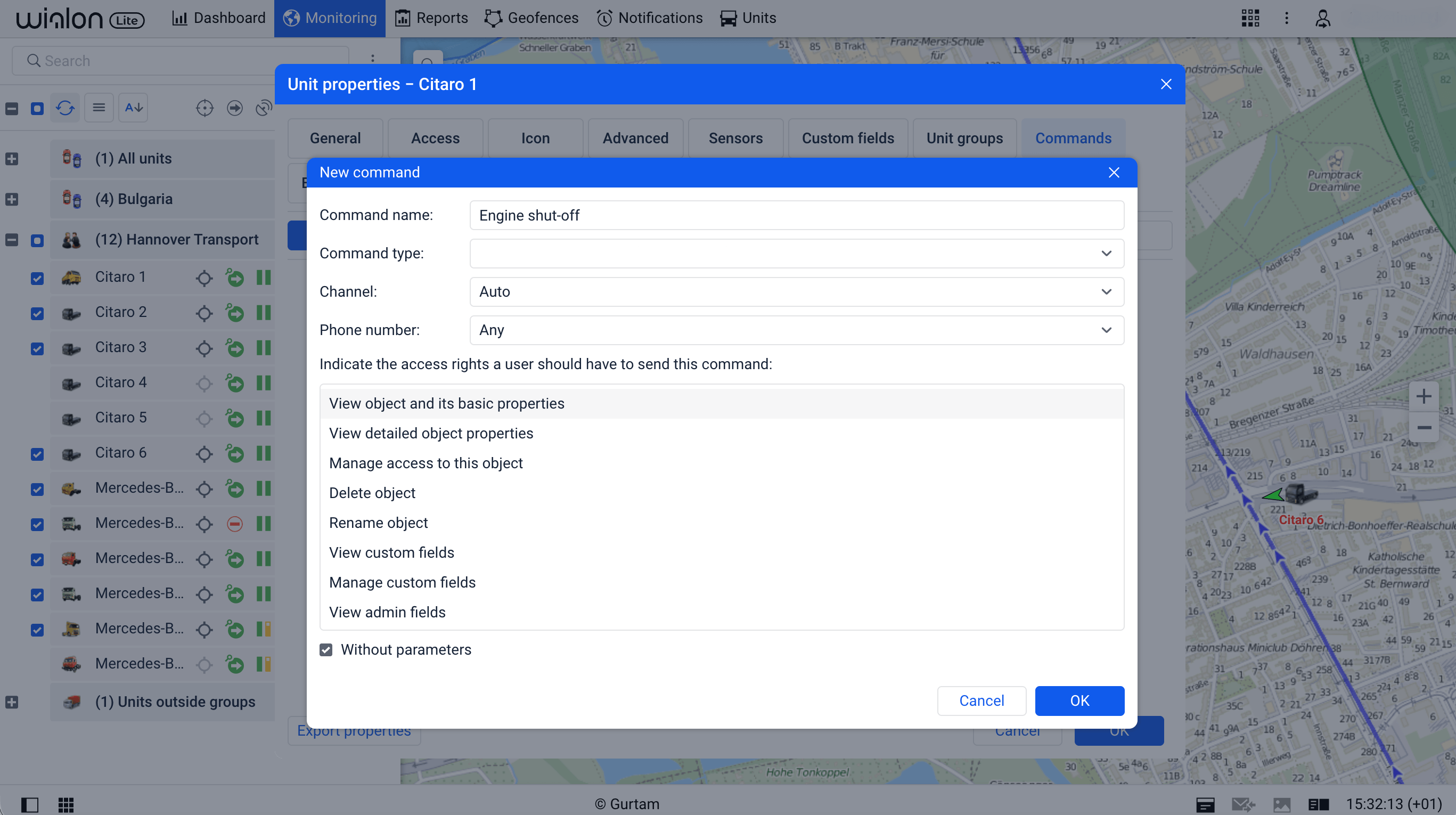The height and width of the screenshot is (815, 1456).
Task: Open the Reports menu item
Action: pyautogui.click(x=432, y=18)
